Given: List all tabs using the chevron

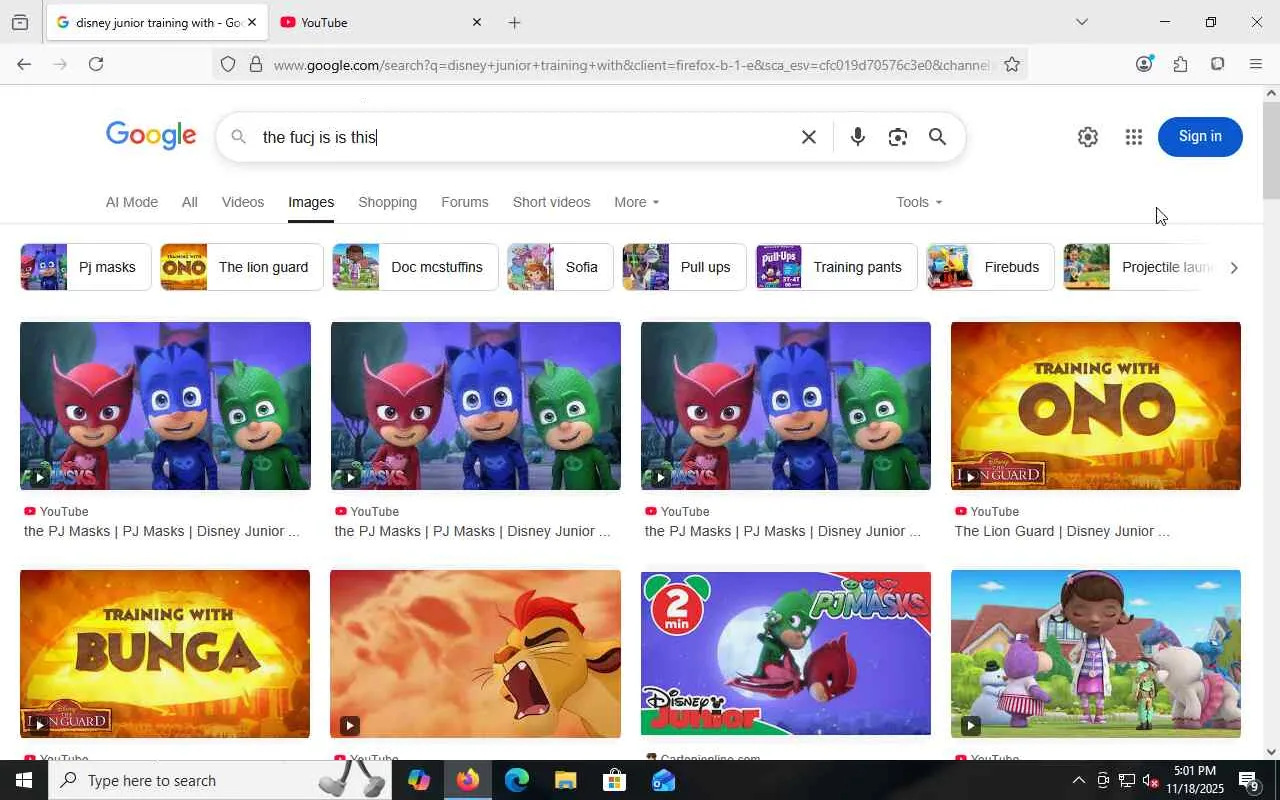Looking at the screenshot, I should 1082,22.
